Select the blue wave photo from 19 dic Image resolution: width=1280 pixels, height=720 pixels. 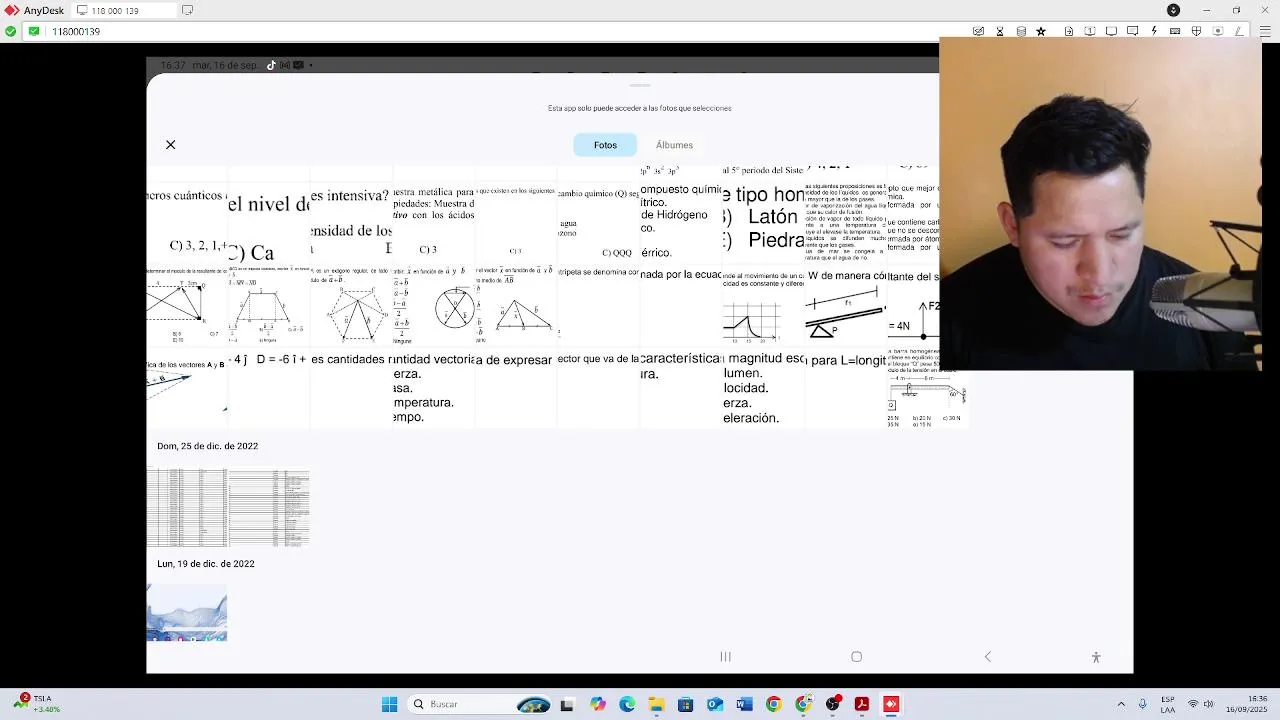tap(187, 613)
